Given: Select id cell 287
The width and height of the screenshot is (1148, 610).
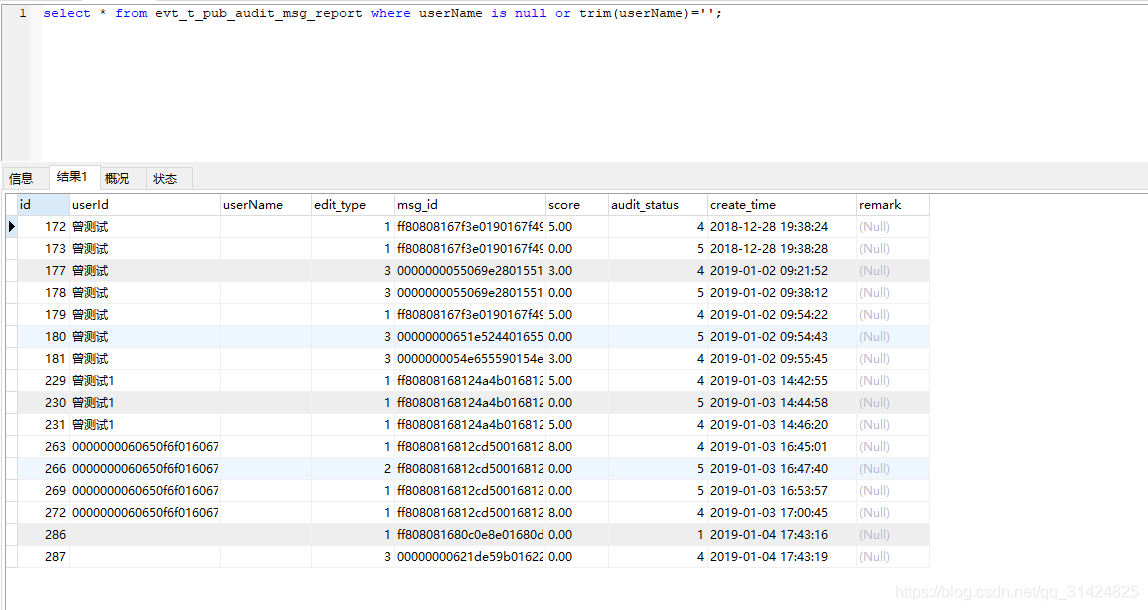Looking at the screenshot, I should (x=43, y=557).
